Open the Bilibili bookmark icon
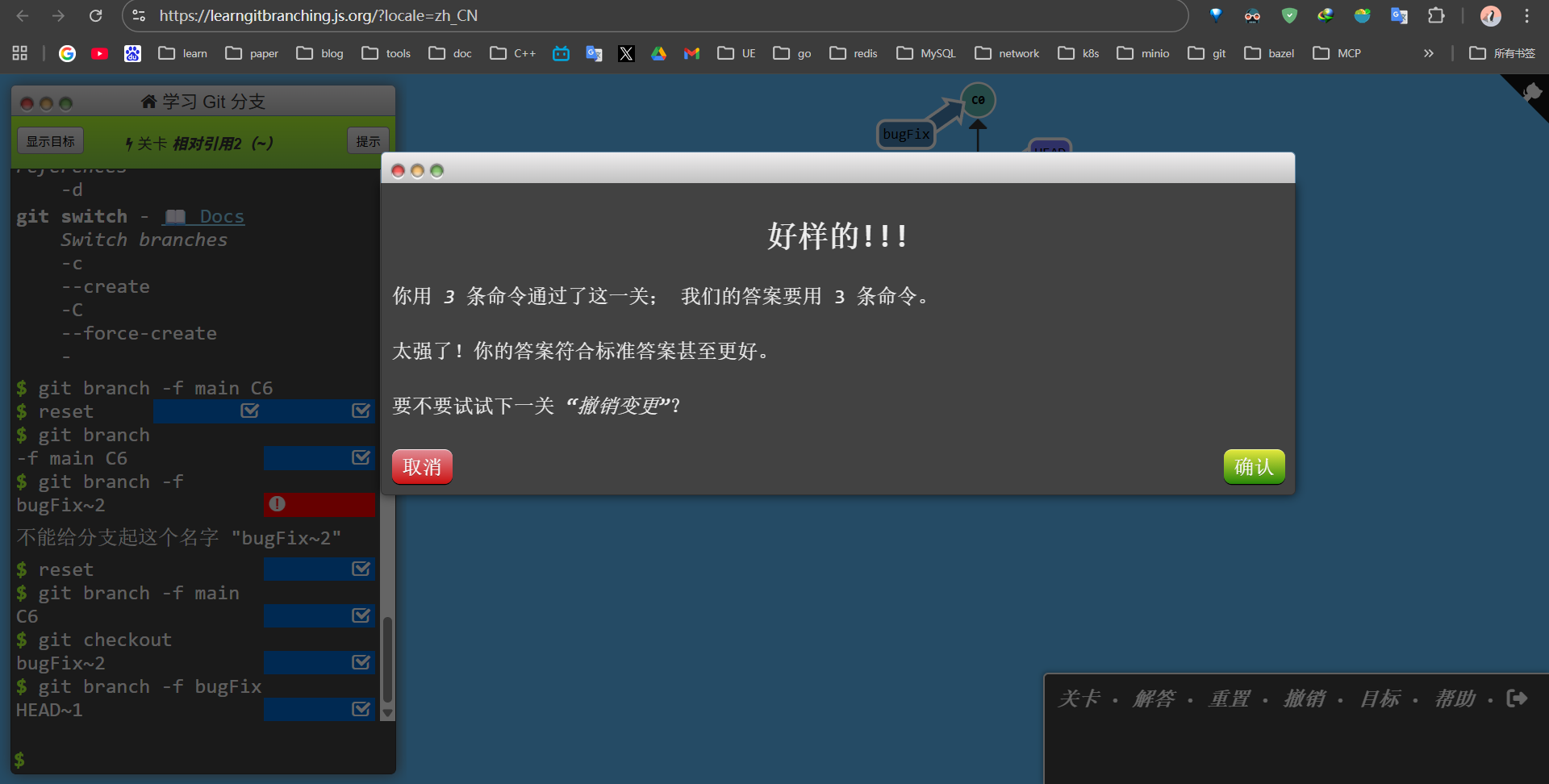Image resolution: width=1549 pixels, height=784 pixels. (561, 53)
